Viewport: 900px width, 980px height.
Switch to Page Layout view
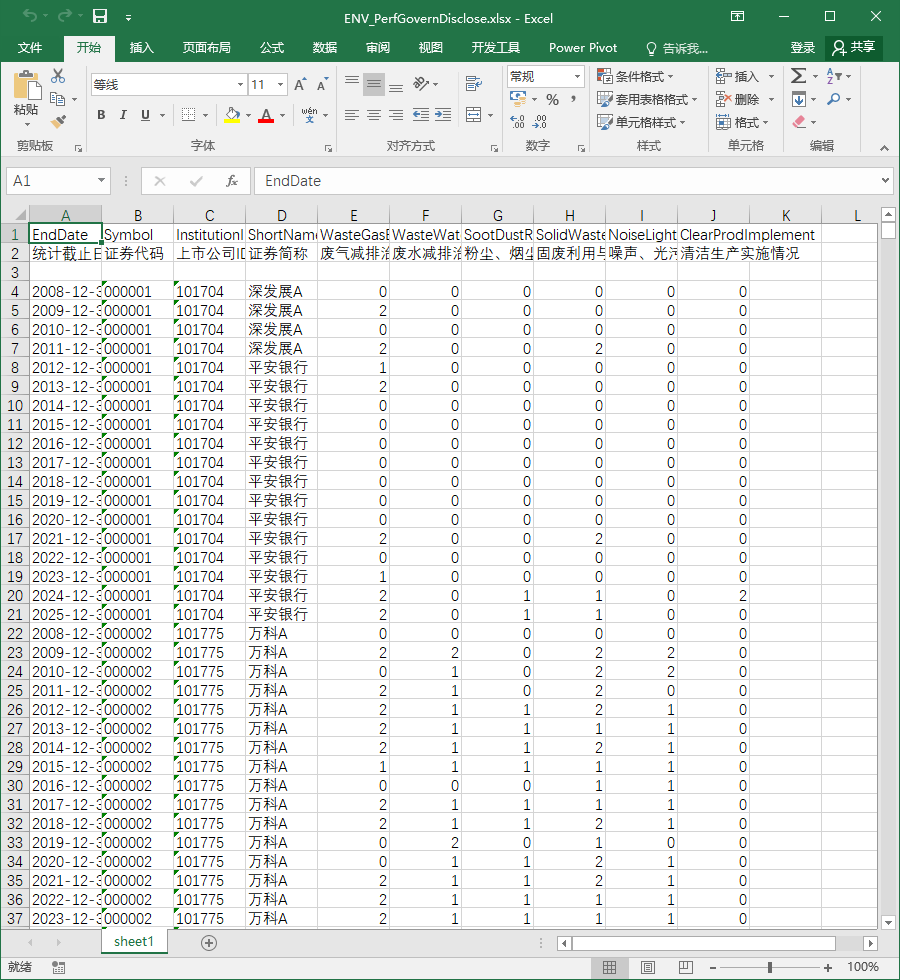(x=648, y=968)
